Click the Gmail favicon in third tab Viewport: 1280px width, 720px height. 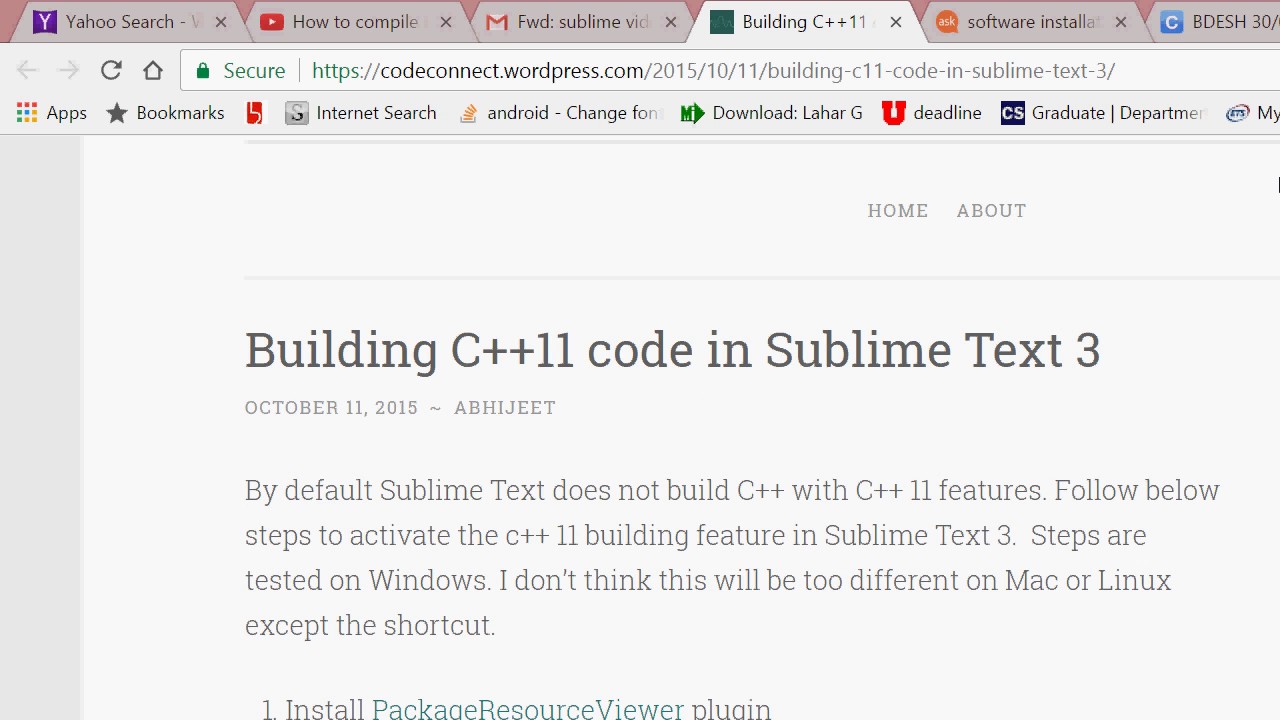(x=496, y=22)
